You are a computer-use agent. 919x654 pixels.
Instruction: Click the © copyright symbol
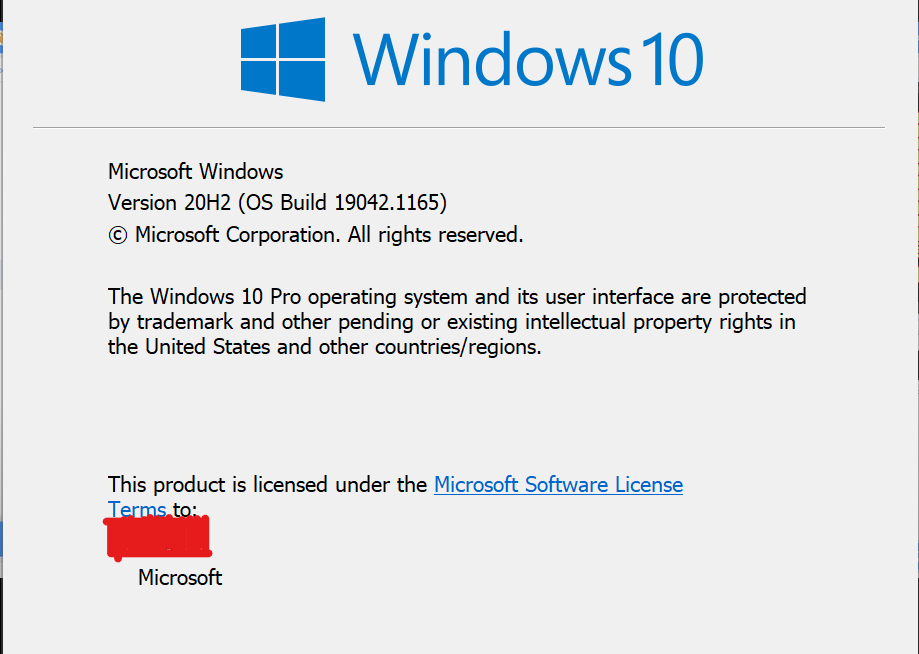pyautogui.click(x=118, y=236)
